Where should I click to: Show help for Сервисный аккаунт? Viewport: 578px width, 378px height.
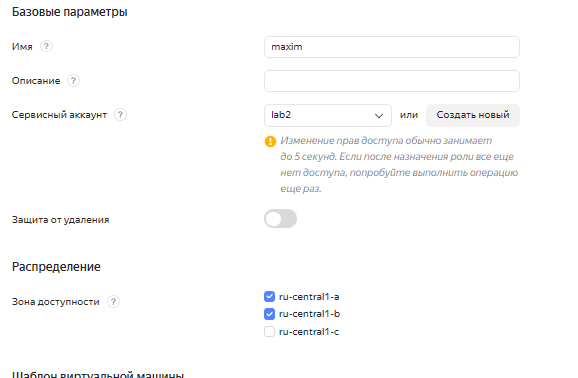coord(121,115)
